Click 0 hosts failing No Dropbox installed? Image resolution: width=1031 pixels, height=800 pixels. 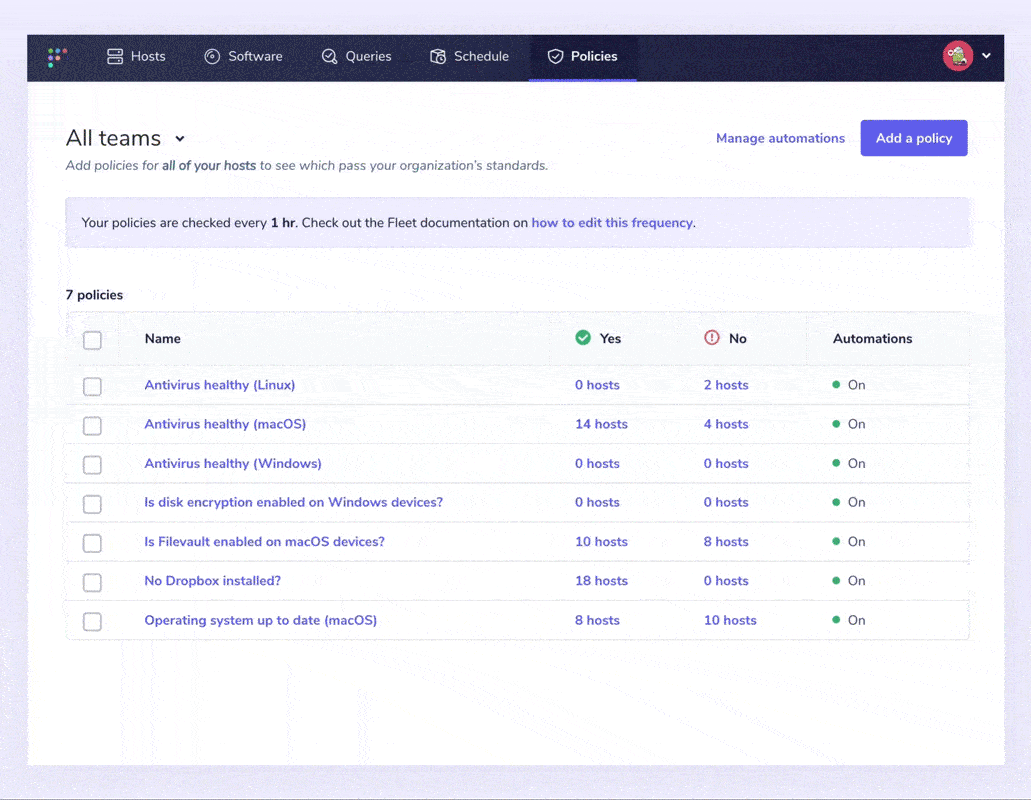tap(726, 581)
